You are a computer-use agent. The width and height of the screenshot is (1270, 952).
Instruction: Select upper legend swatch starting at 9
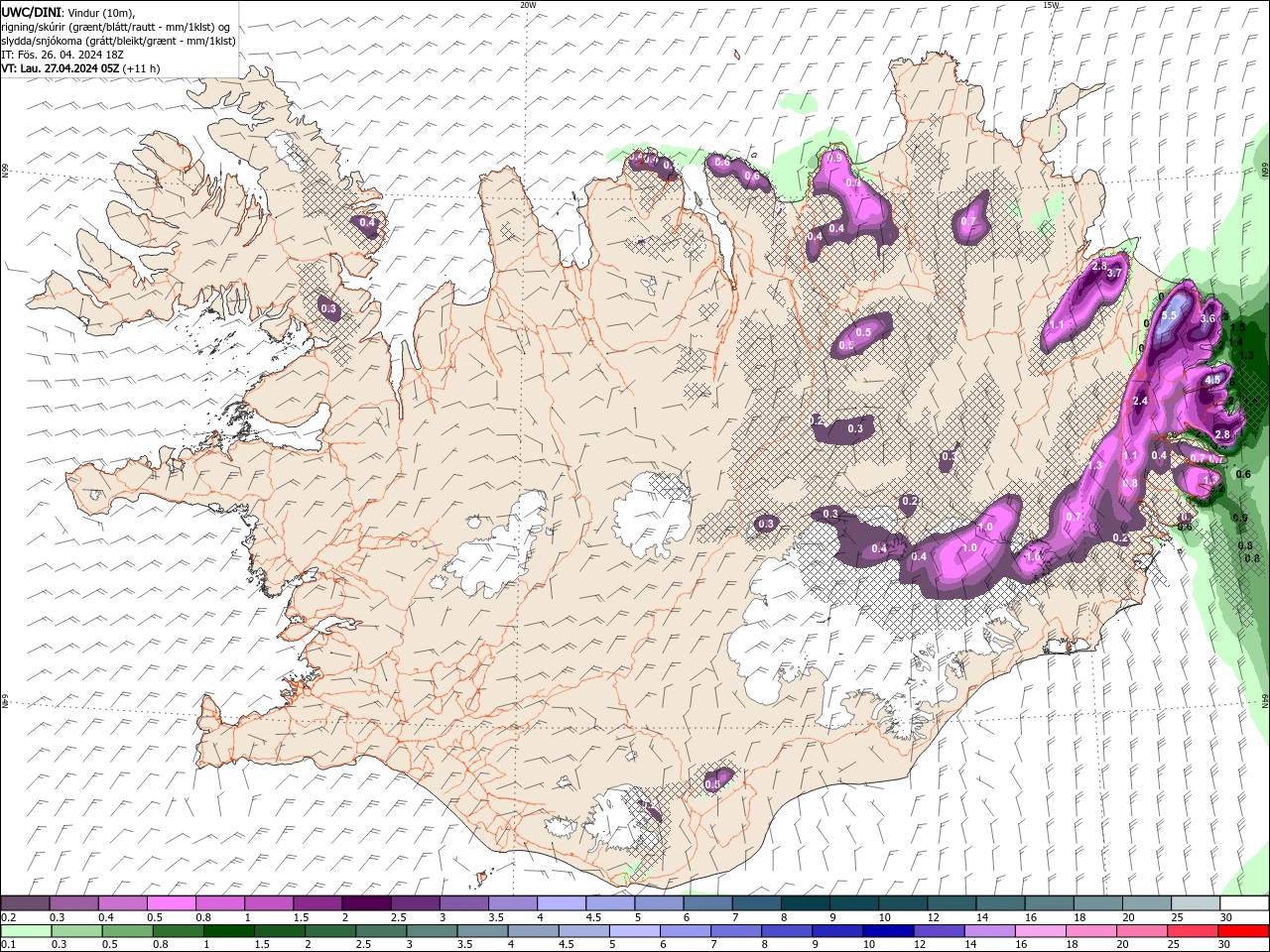854,903
